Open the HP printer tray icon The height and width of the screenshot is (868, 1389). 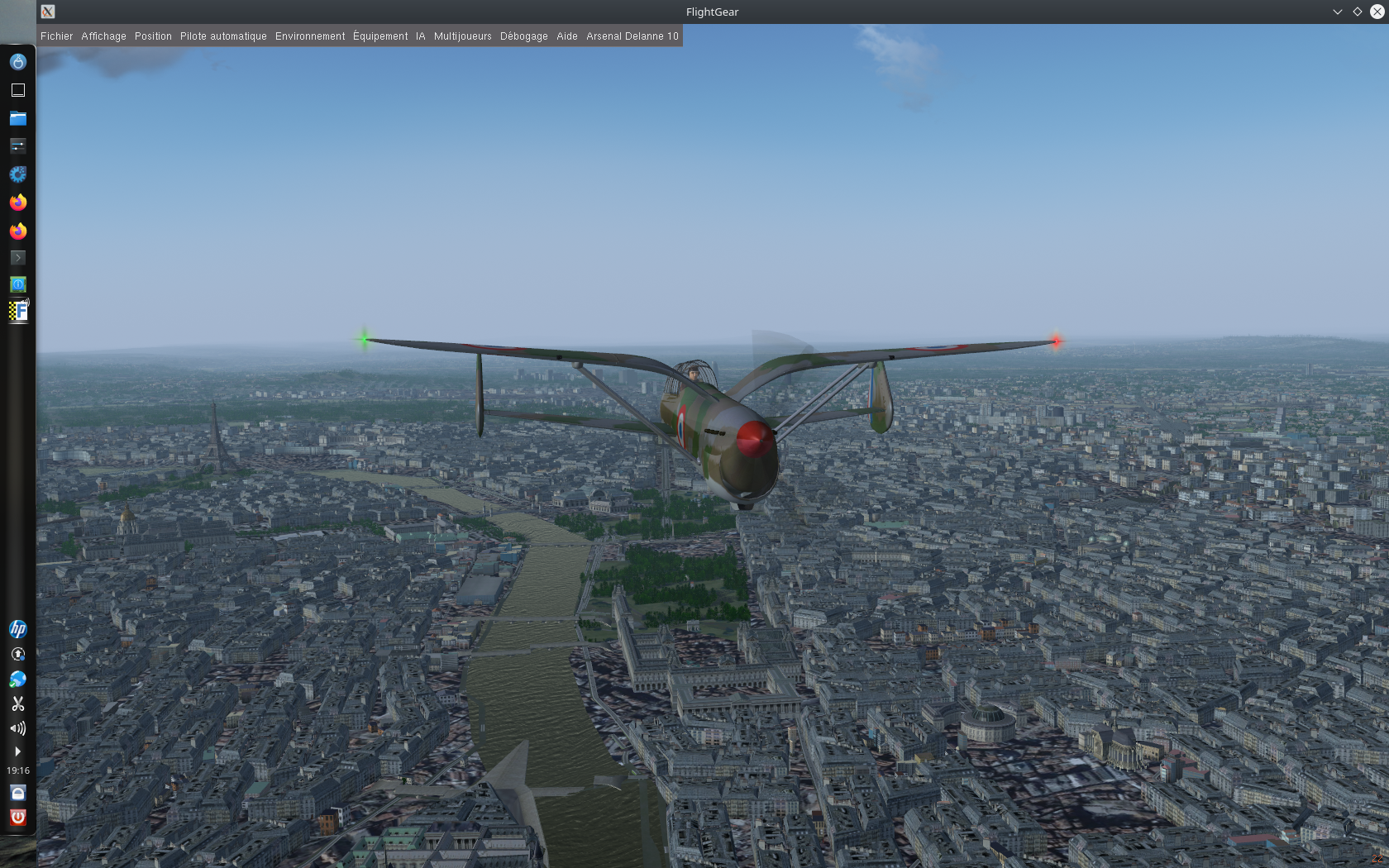coord(18,629)
